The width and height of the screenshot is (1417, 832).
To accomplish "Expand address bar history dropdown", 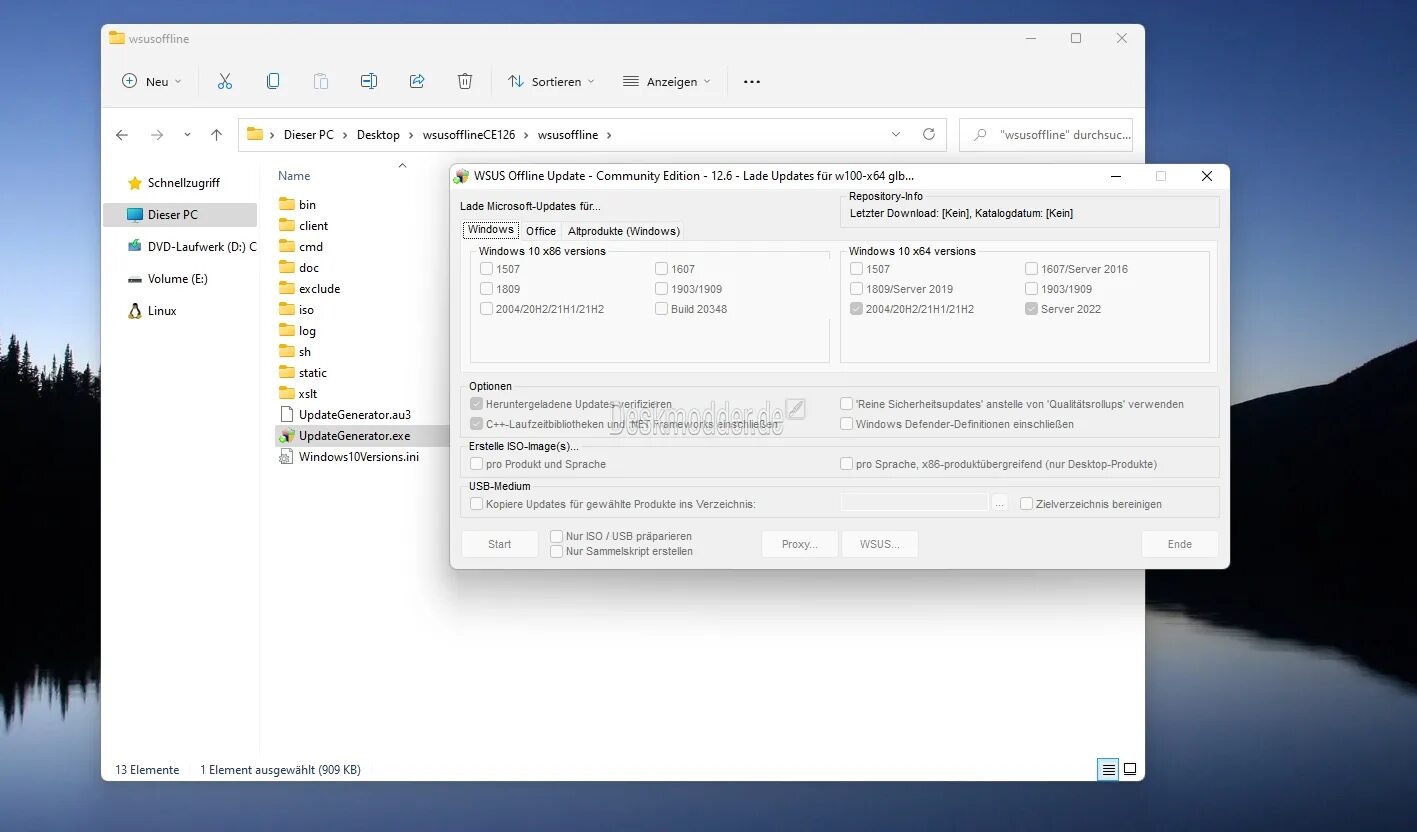I will [x=895, y=134].
